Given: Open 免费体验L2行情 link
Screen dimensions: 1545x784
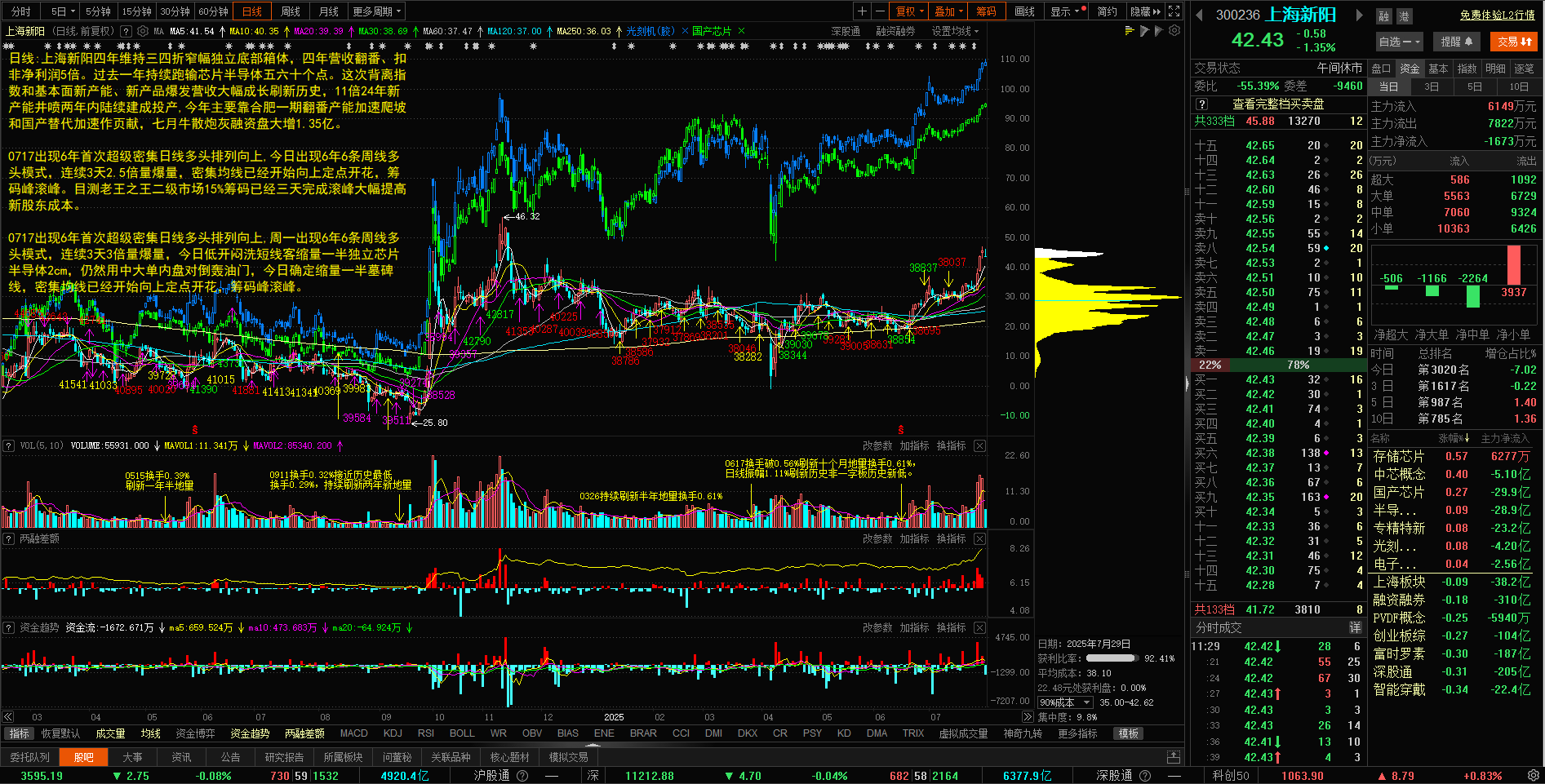Looking at the screenshot, I should coord(1497,15).
